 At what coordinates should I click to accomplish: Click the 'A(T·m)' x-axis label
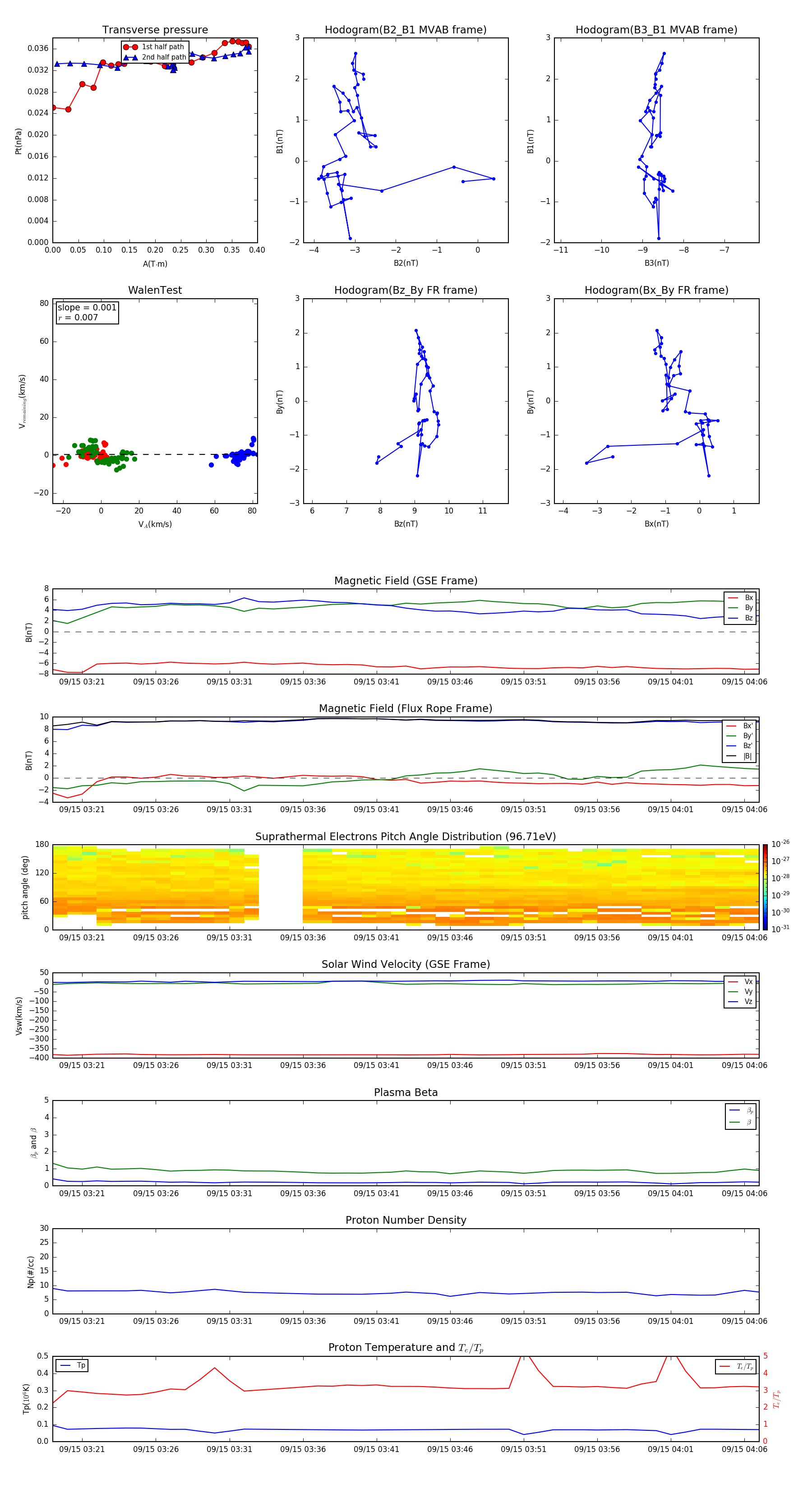pos(155,264)
